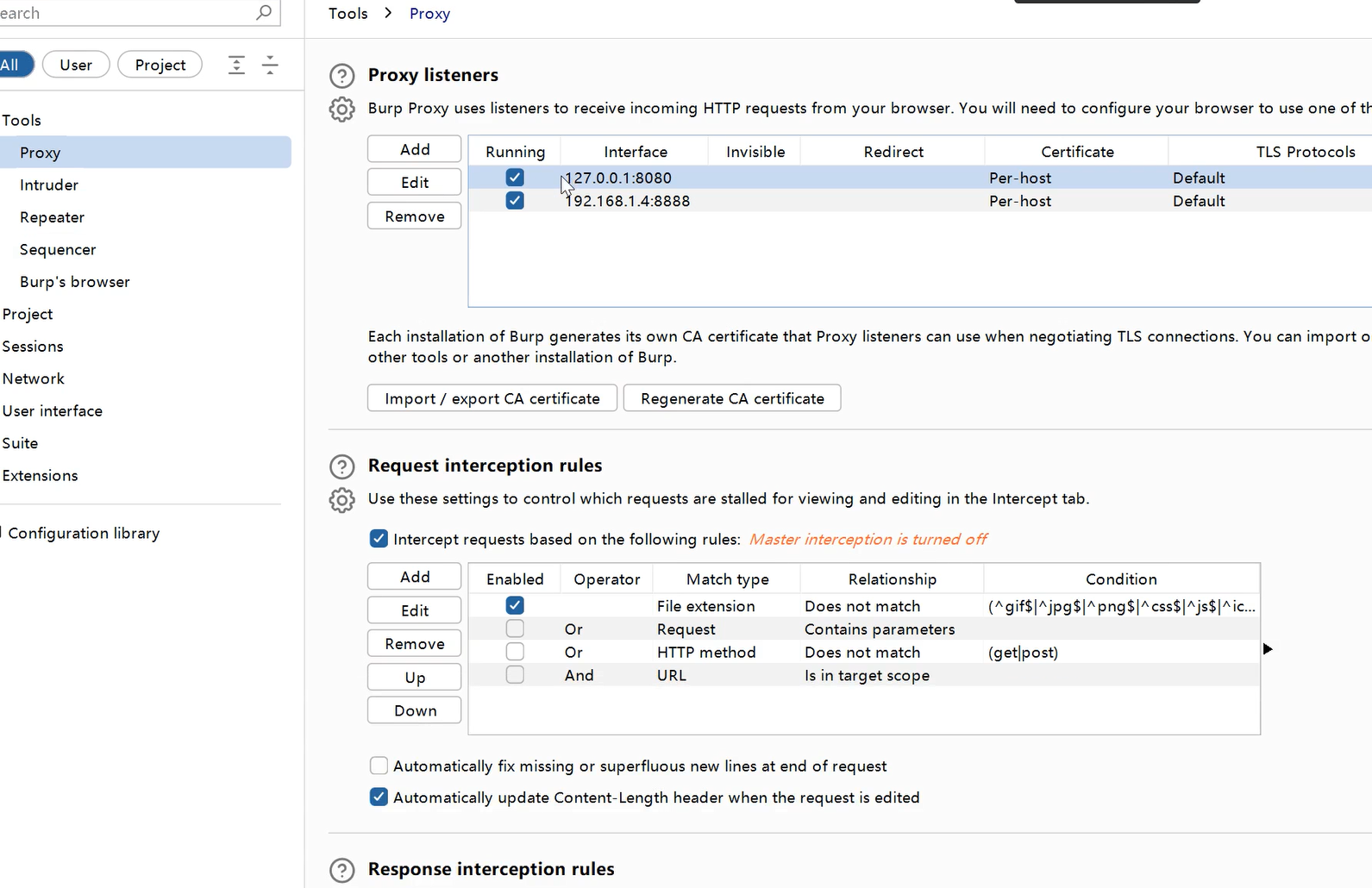Click Regenerate CA certificate button

[x=732, y=398]
